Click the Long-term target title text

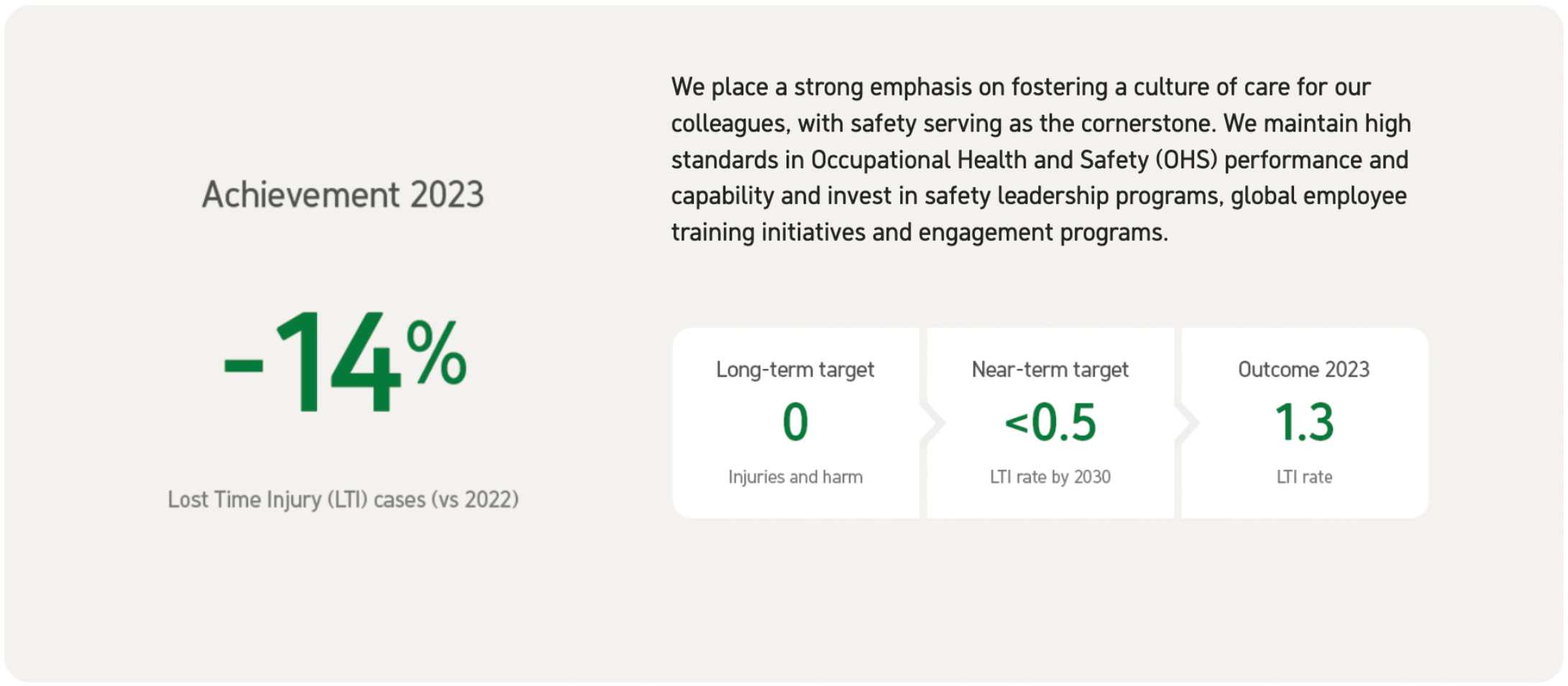[795, 370]
